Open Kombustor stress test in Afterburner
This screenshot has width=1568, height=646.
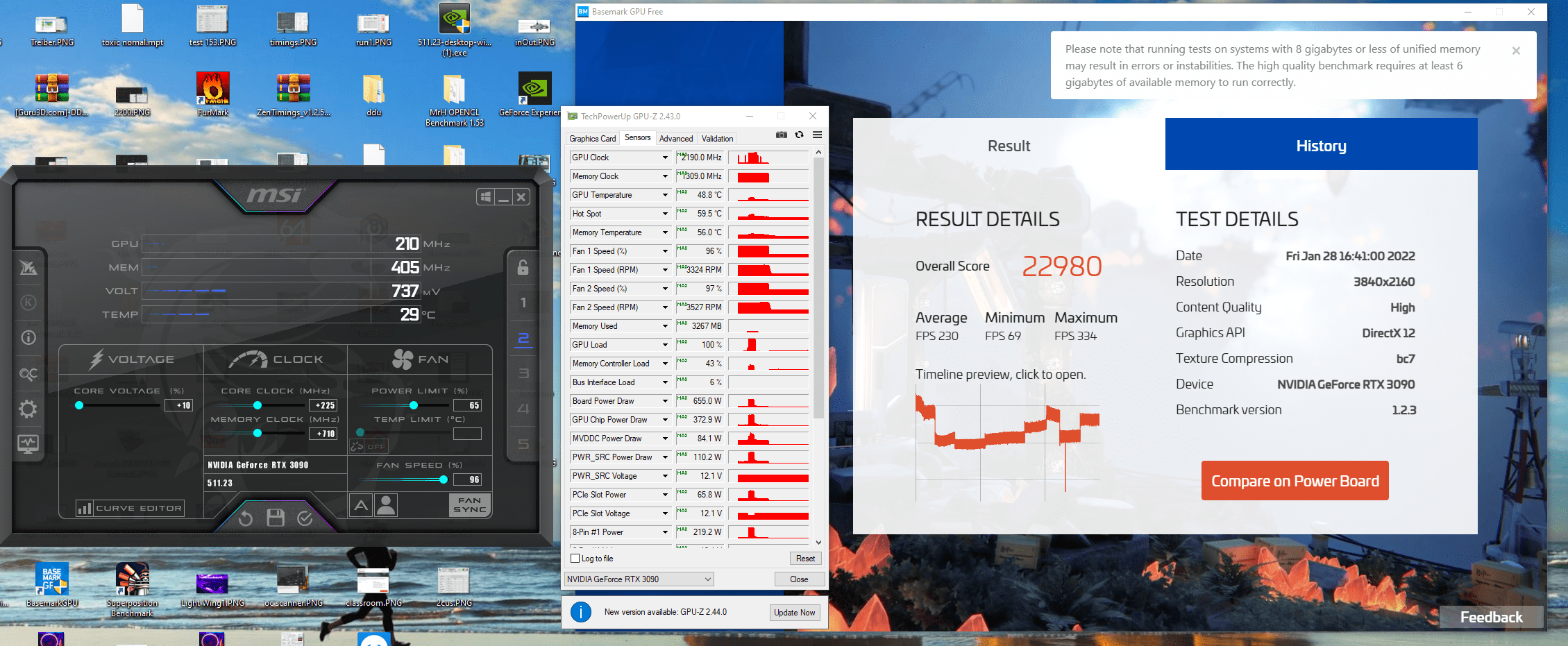click(x=28, y=303)
